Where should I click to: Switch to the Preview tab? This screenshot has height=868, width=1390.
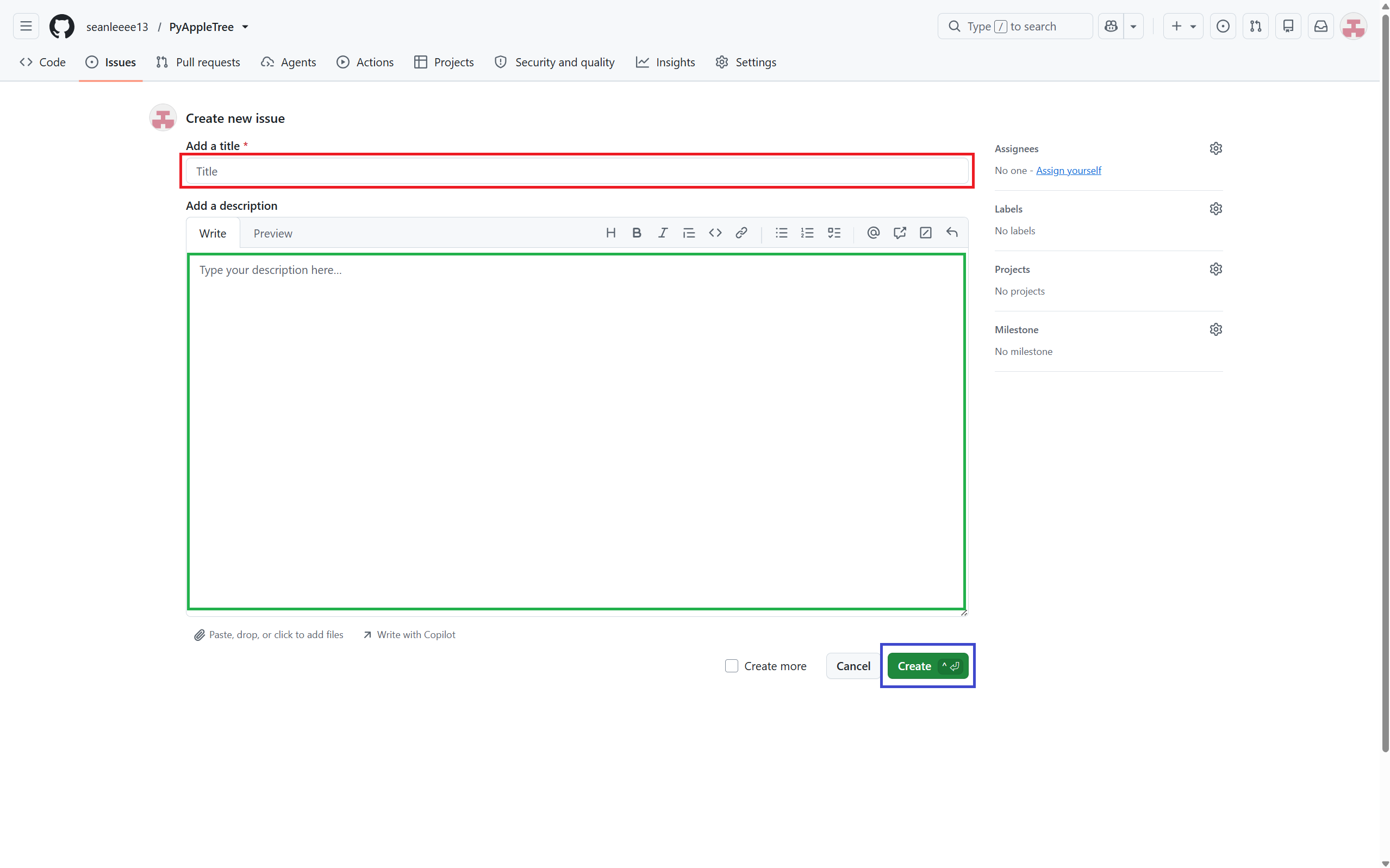coord(273,233)
